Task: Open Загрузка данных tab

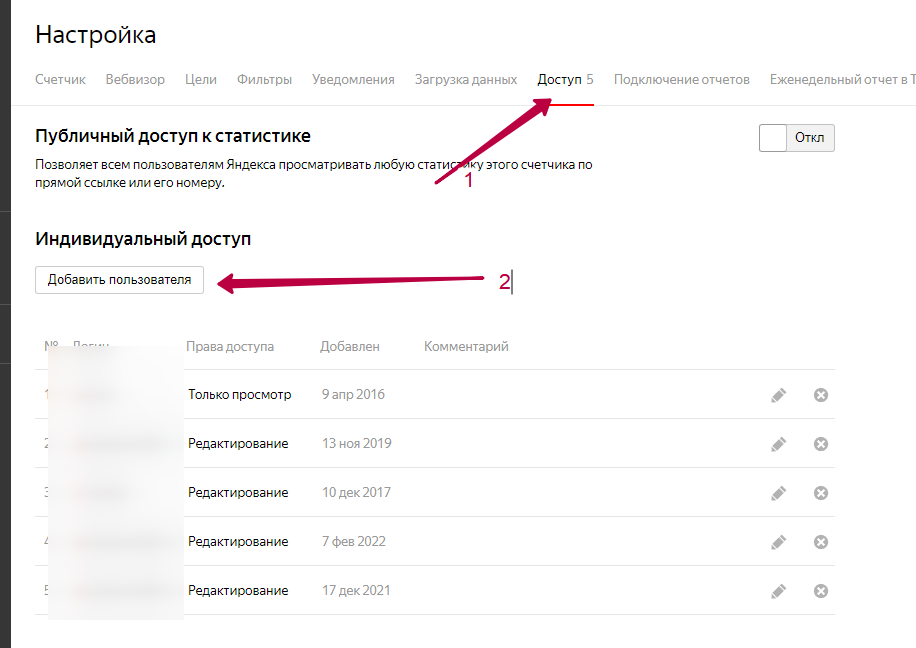Action: pyautogui.click(x=466, y=79)
